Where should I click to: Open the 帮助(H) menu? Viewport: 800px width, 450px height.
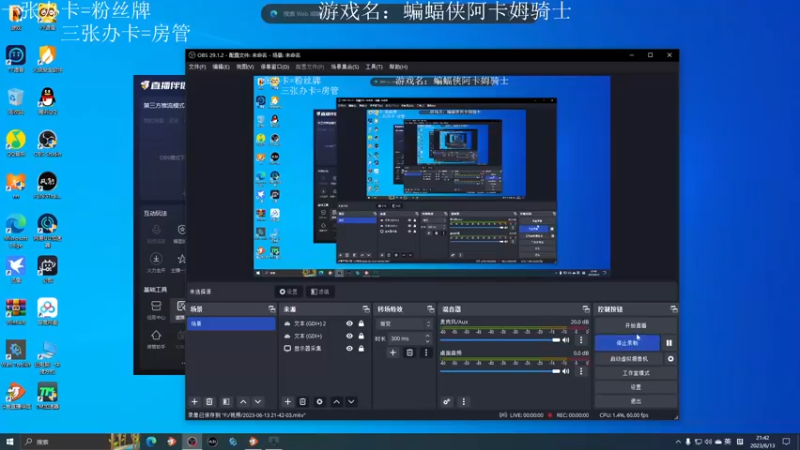398,67
